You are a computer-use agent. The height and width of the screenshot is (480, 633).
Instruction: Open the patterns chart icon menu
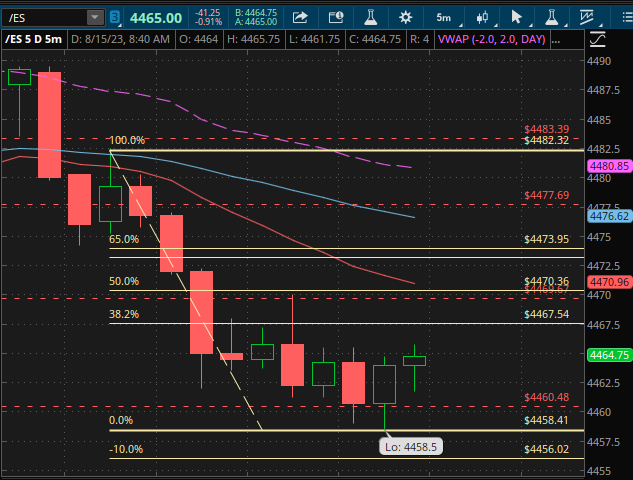tap(587, 17)
